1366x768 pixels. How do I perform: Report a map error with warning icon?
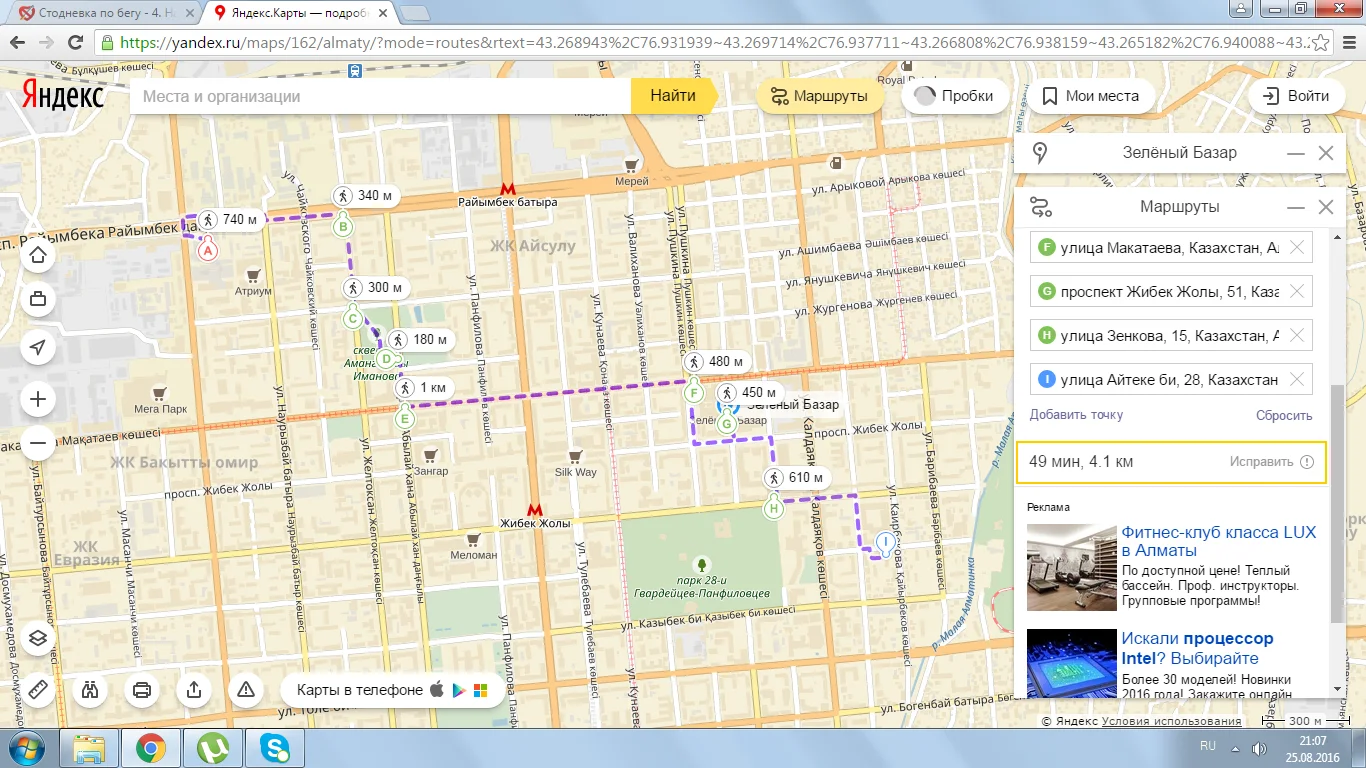tap(245, 690)
